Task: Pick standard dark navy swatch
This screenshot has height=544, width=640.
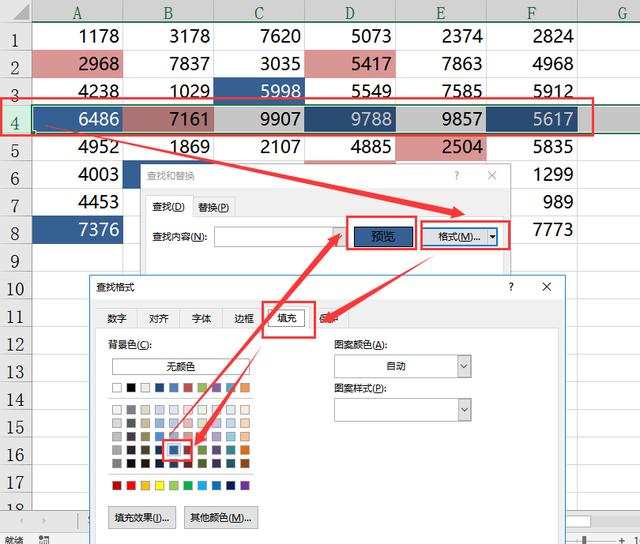Action: click(231, 486)
